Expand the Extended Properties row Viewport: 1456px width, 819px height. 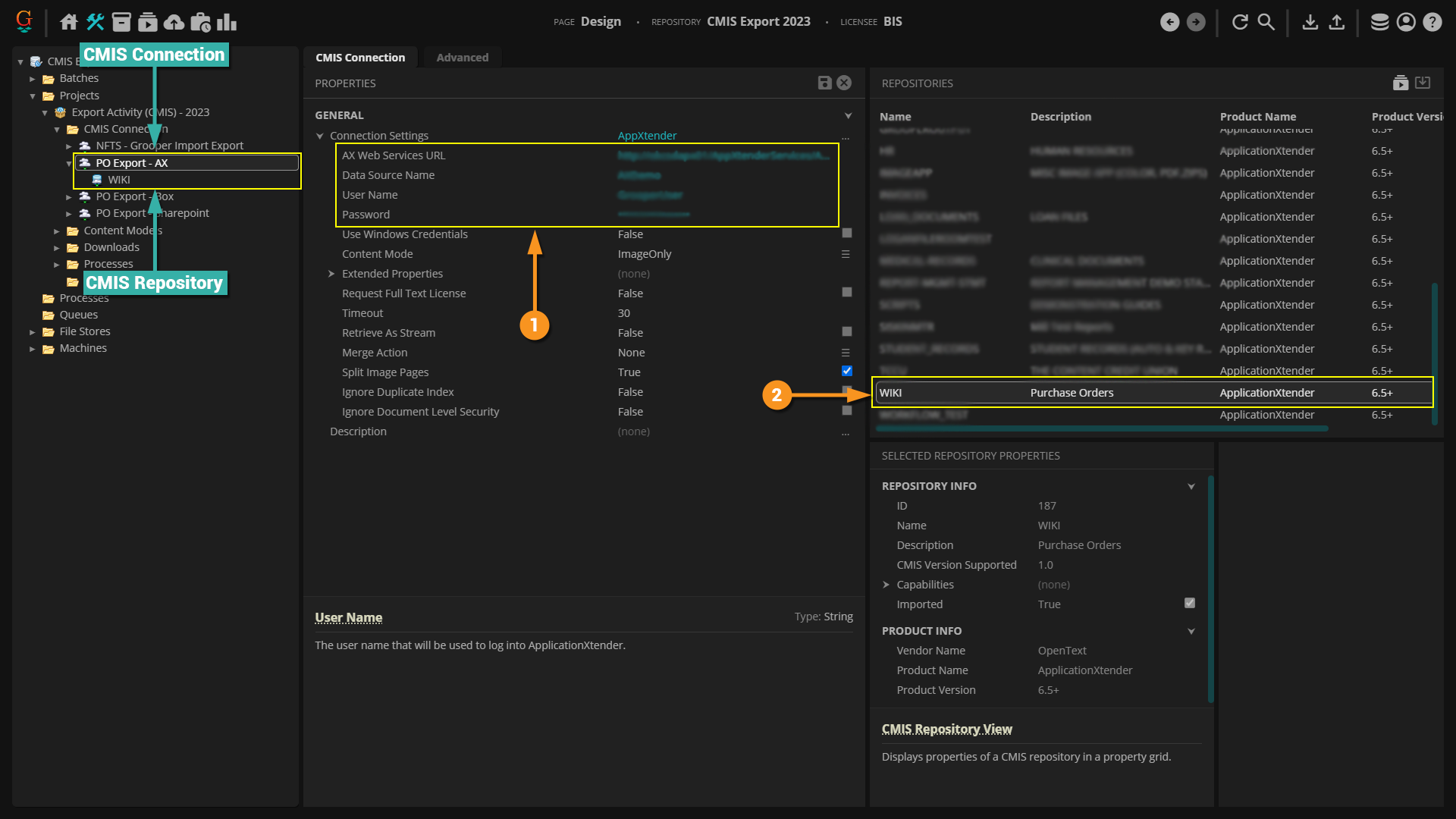click(331, 274)
